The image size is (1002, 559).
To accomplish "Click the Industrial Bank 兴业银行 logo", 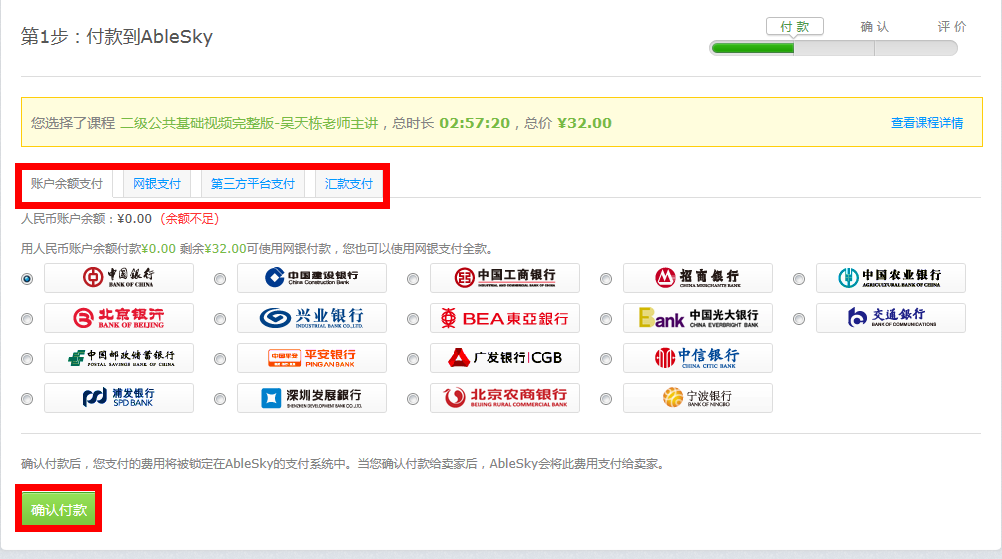I will tap(312, 318).
